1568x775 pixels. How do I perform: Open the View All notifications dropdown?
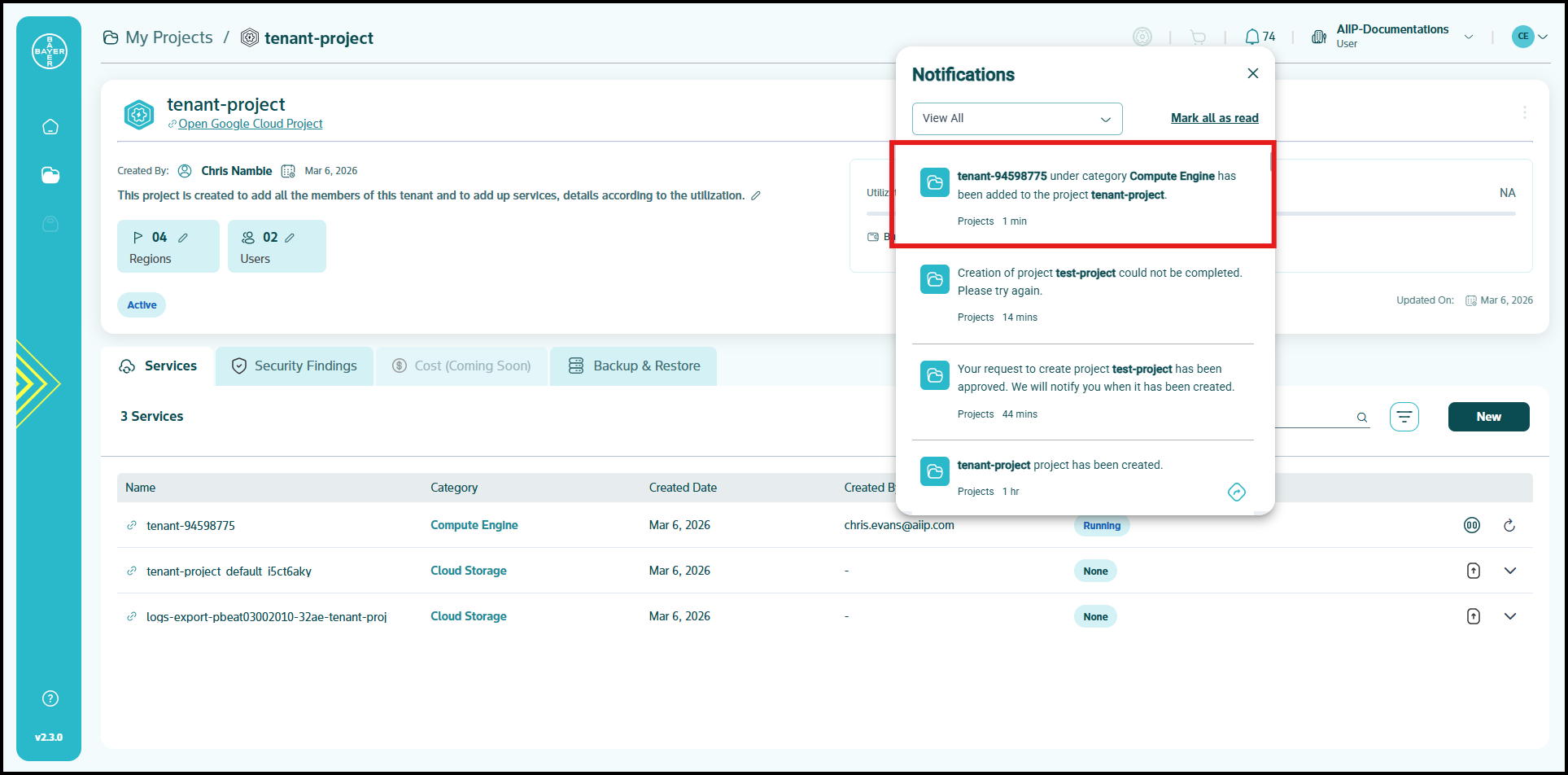1016,119
